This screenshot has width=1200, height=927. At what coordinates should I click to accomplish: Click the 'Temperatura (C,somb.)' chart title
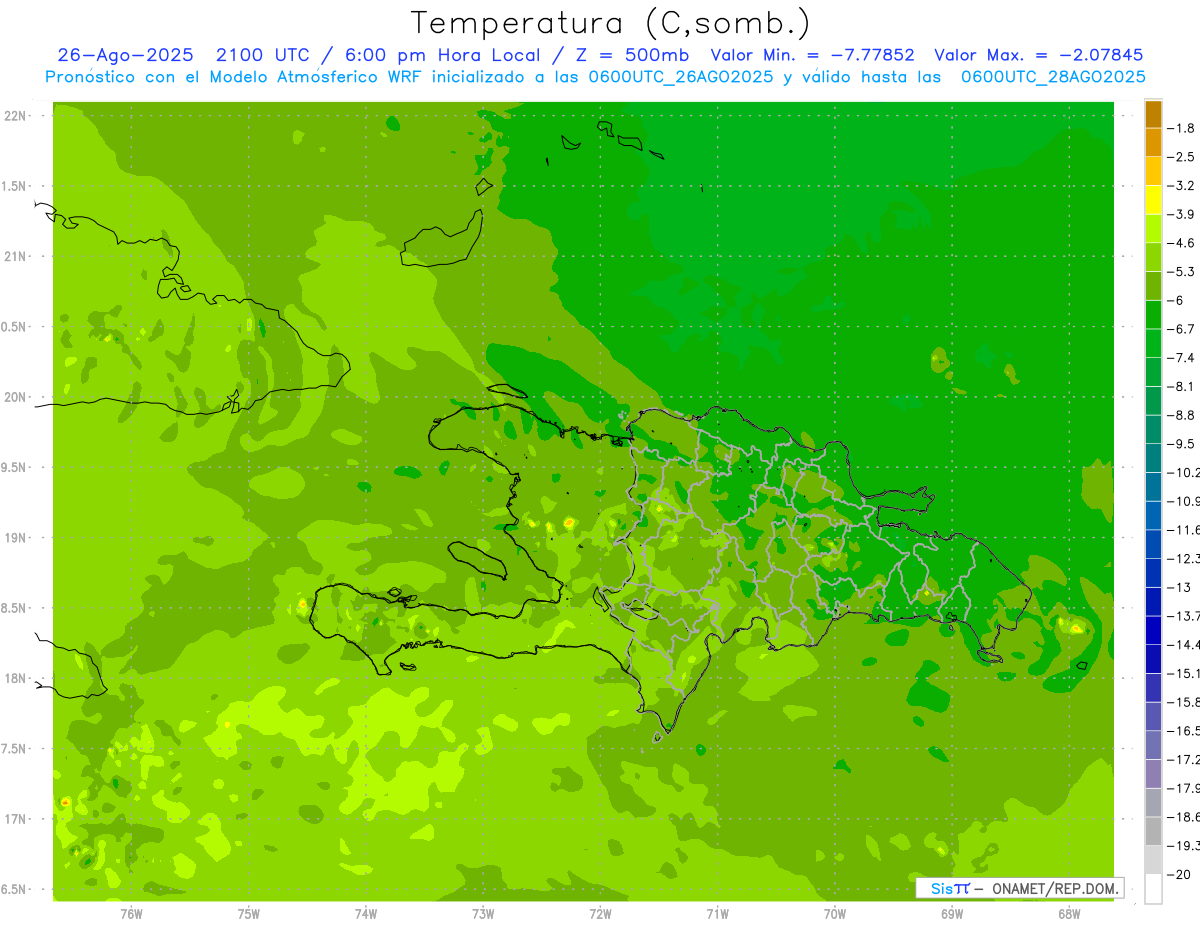click(x=611, y=24)
